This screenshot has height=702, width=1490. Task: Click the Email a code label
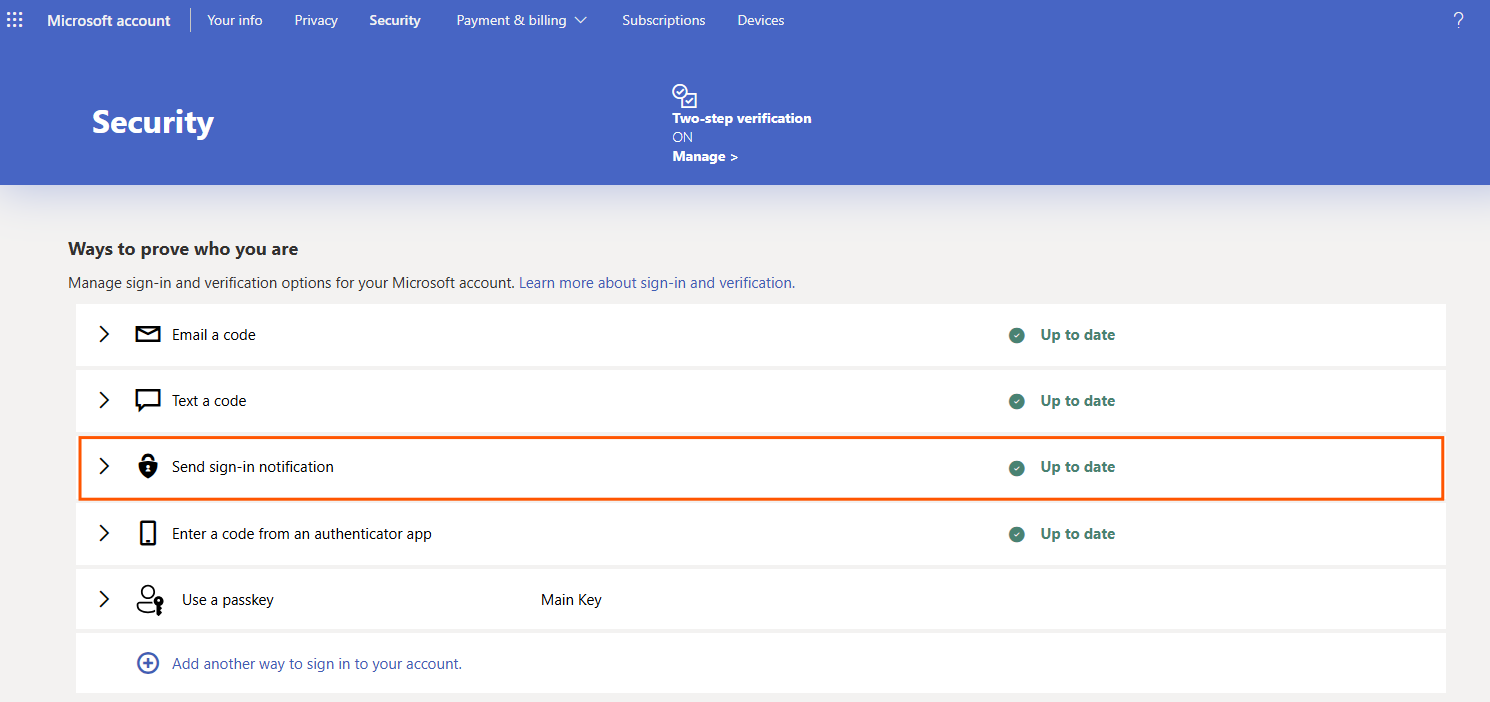click(x=214, y=335)
